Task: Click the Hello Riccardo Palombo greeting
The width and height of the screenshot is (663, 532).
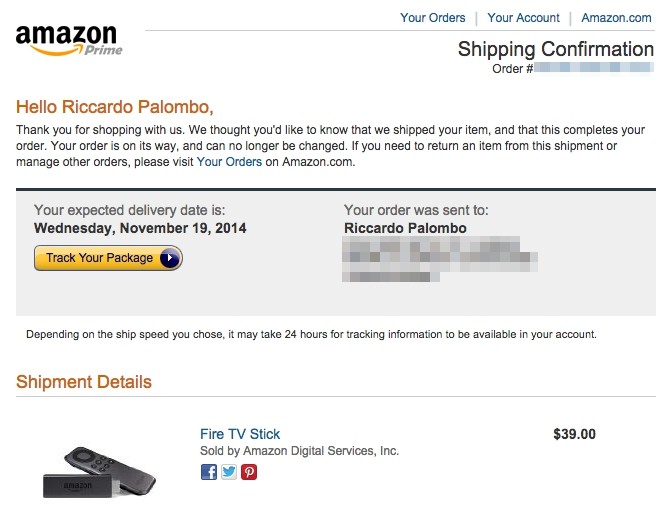Action: [x=115, y=107]
